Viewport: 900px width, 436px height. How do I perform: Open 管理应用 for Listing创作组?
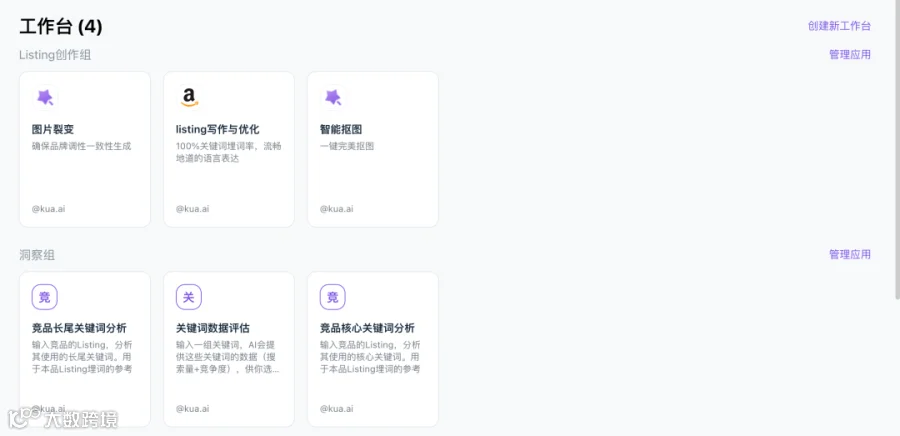(x=849, y=54)
